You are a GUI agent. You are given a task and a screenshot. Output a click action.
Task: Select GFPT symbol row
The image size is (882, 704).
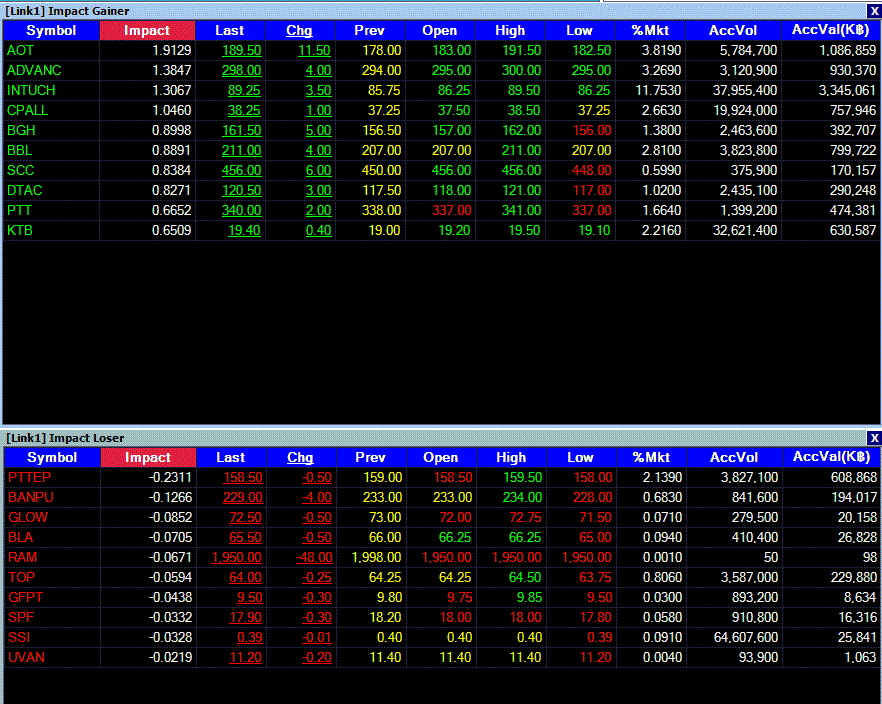click(25, 597)
